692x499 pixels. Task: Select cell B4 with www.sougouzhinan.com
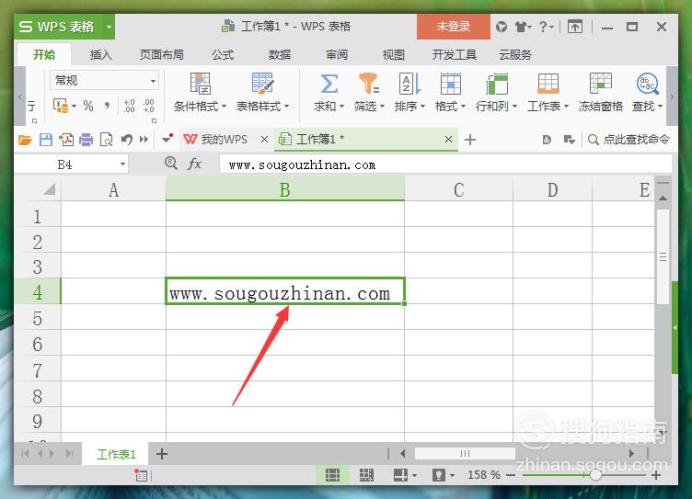[285, 291]
